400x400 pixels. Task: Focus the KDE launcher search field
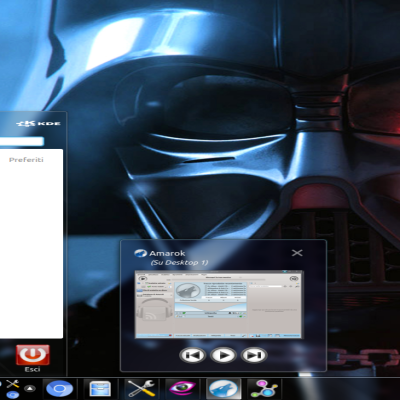pyautogui.click(x=21, y=141)
